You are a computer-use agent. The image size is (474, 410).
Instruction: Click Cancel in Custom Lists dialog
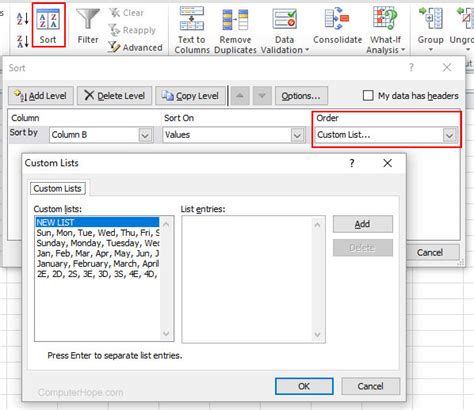coord(371,386)
